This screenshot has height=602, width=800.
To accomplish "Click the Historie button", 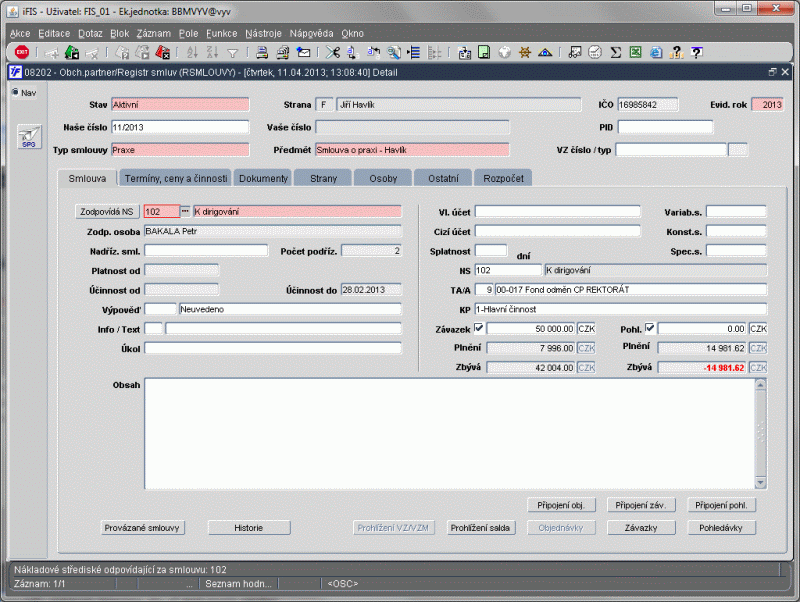I will point(248,527).
